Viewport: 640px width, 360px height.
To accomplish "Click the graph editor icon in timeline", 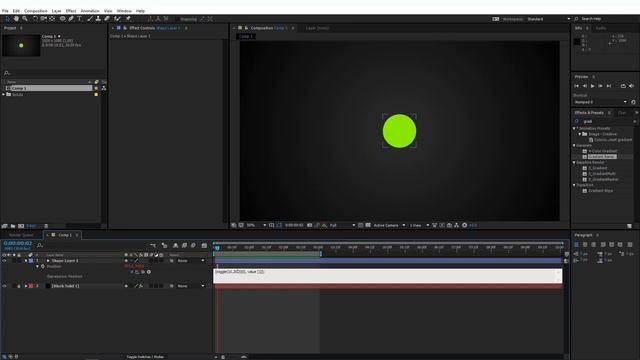I will click(204, 246).
